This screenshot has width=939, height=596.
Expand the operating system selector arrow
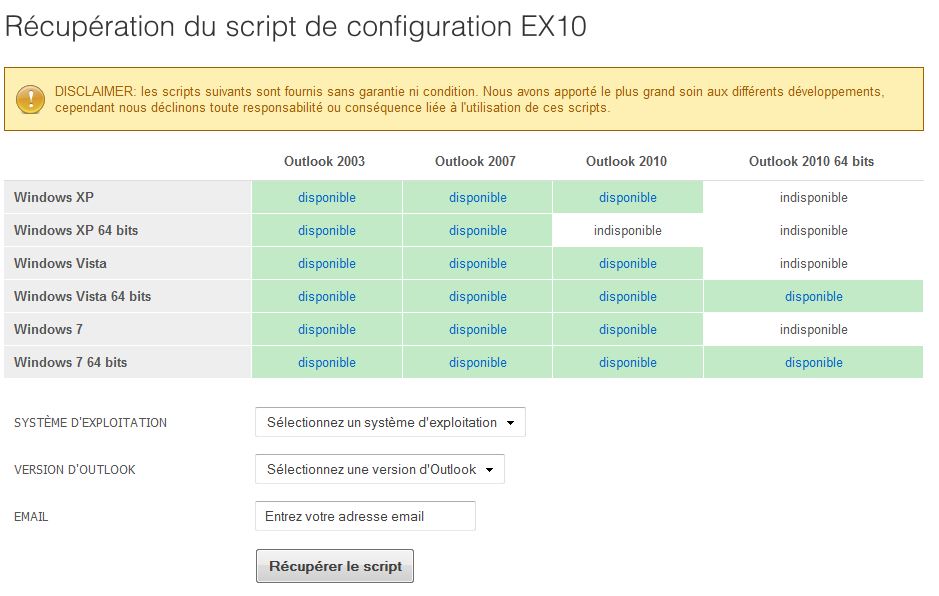[x=512, y=422]
